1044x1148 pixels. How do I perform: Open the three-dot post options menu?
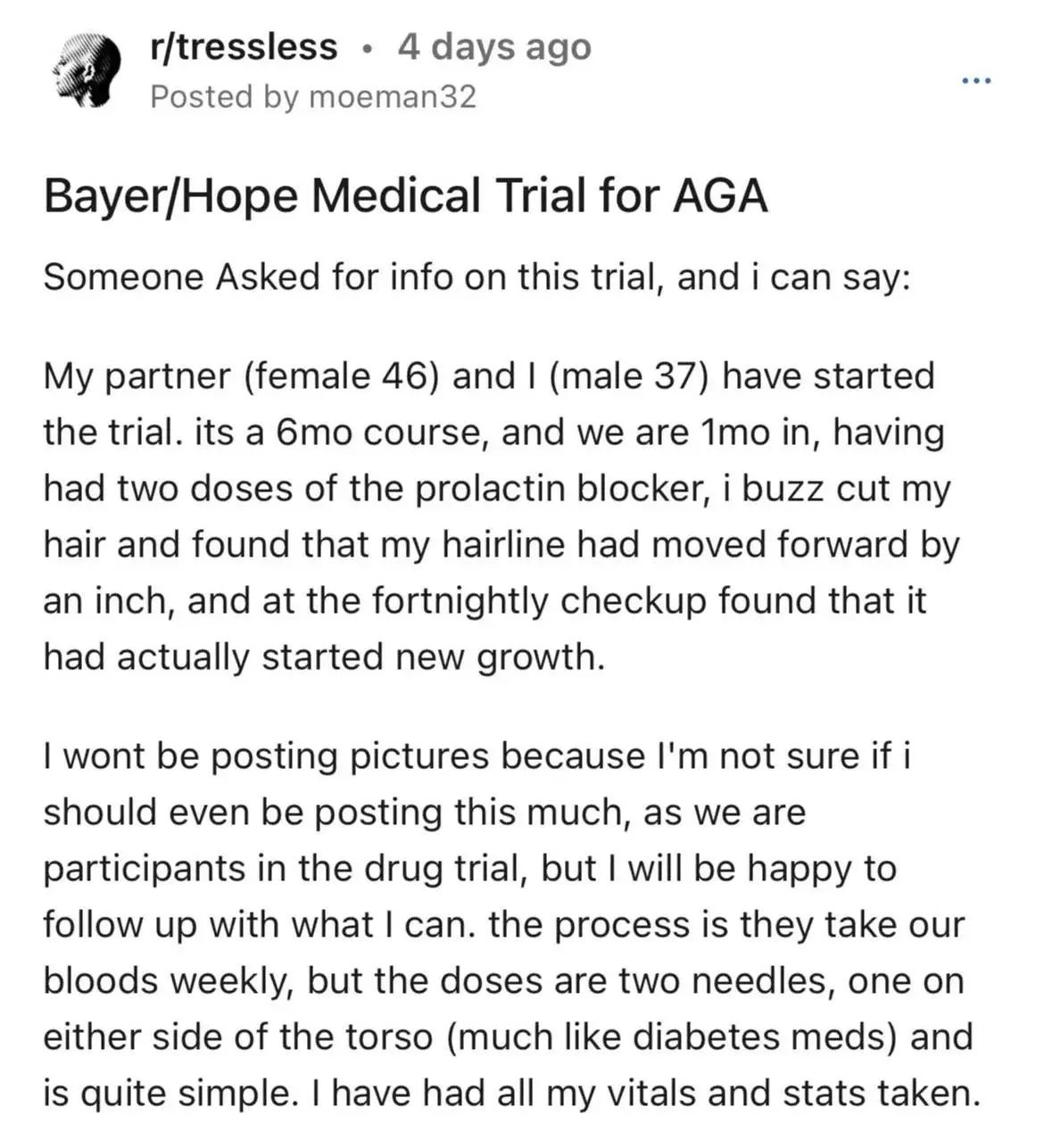(x=976, y=81)
